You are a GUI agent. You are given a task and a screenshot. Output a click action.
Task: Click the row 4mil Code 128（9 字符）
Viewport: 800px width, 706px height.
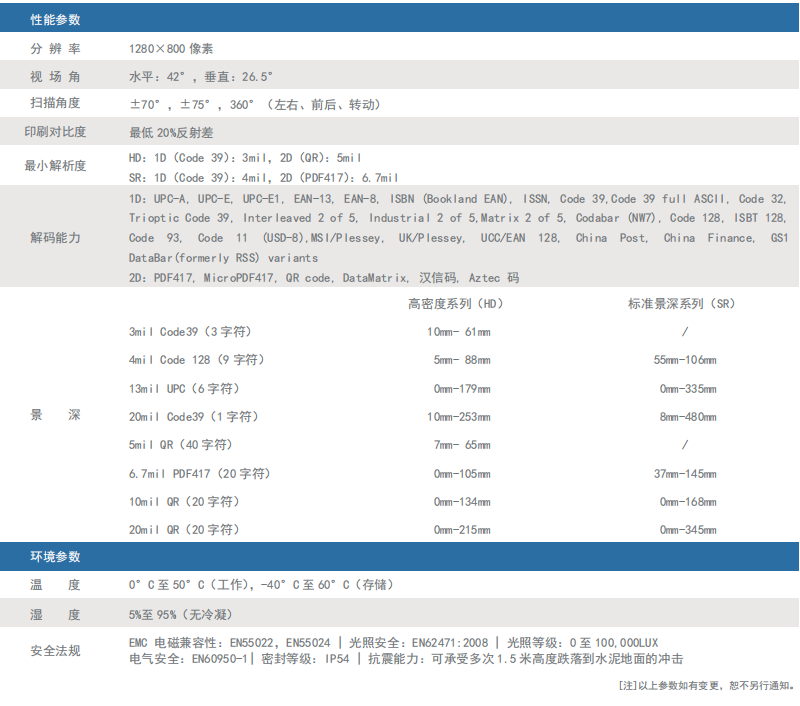[196, 360]
